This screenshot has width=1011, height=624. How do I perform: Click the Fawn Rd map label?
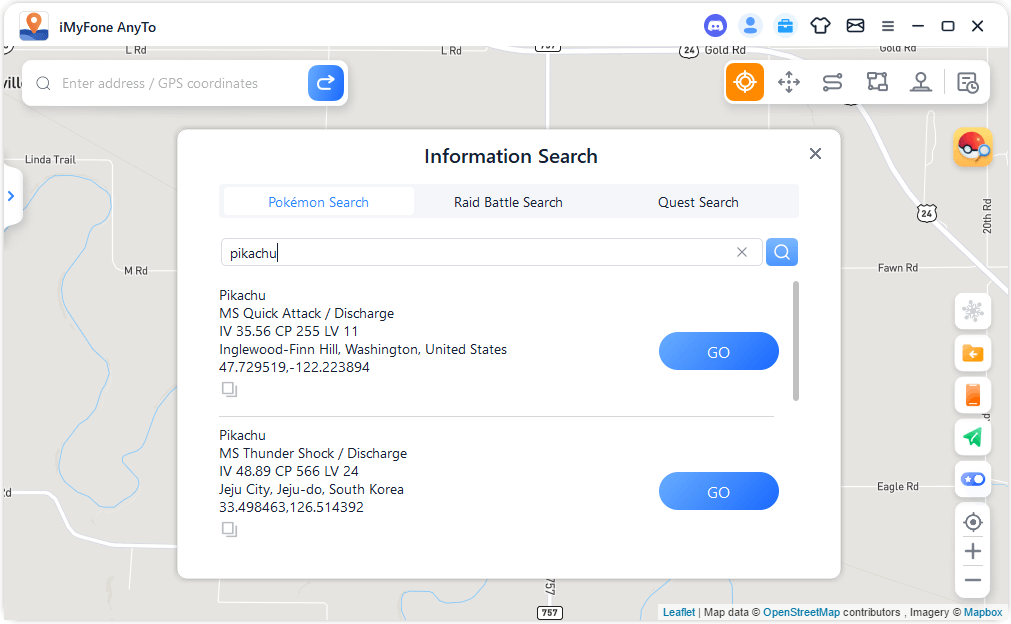(x=898, y=268)
